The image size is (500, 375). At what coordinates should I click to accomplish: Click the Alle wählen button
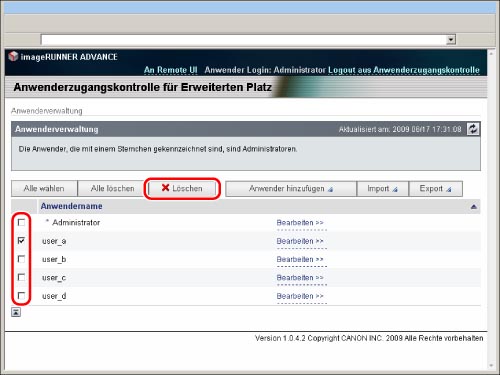44,189
